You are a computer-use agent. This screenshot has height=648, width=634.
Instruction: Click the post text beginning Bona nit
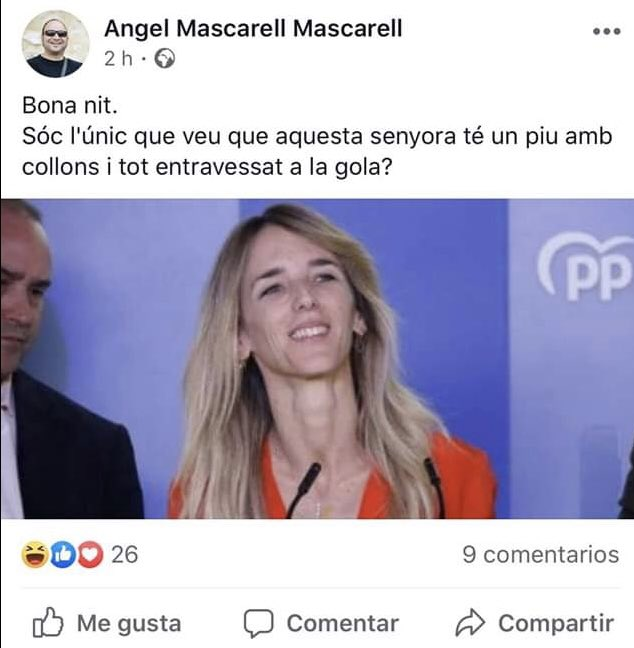pos(317,136)
